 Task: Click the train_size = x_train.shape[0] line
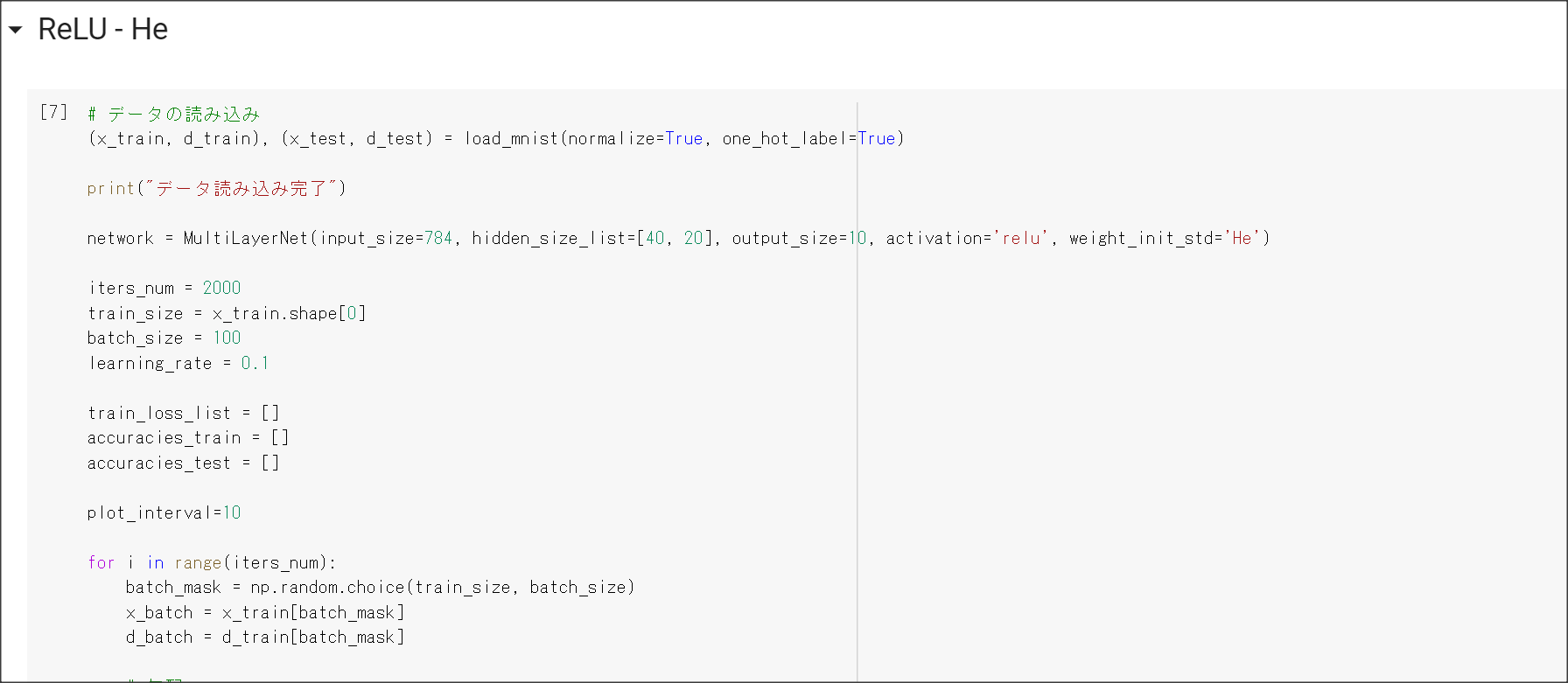click(x=227, y=313)
